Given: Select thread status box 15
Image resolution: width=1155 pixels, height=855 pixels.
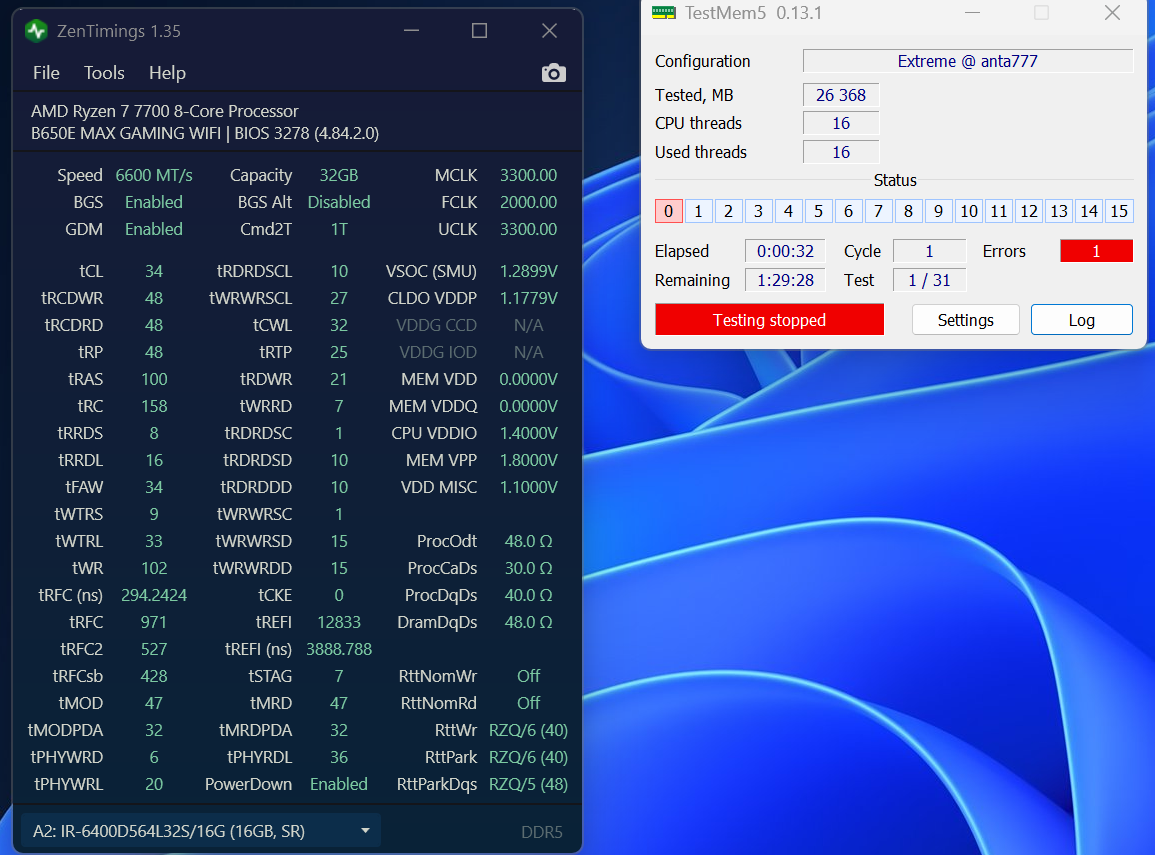Looking at the screenshot, I should [1119, 211].
